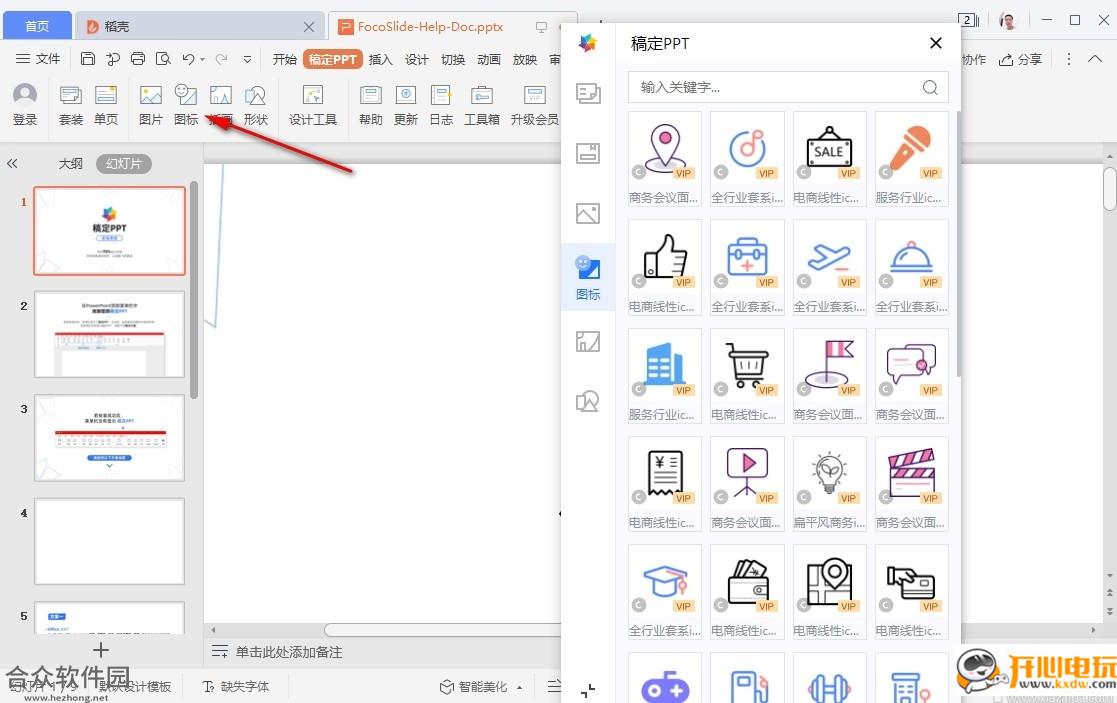The width and height of the screenshot is (1117, 703).
Task: Click the notes area 单击此处添加备注
Action: 289,652
